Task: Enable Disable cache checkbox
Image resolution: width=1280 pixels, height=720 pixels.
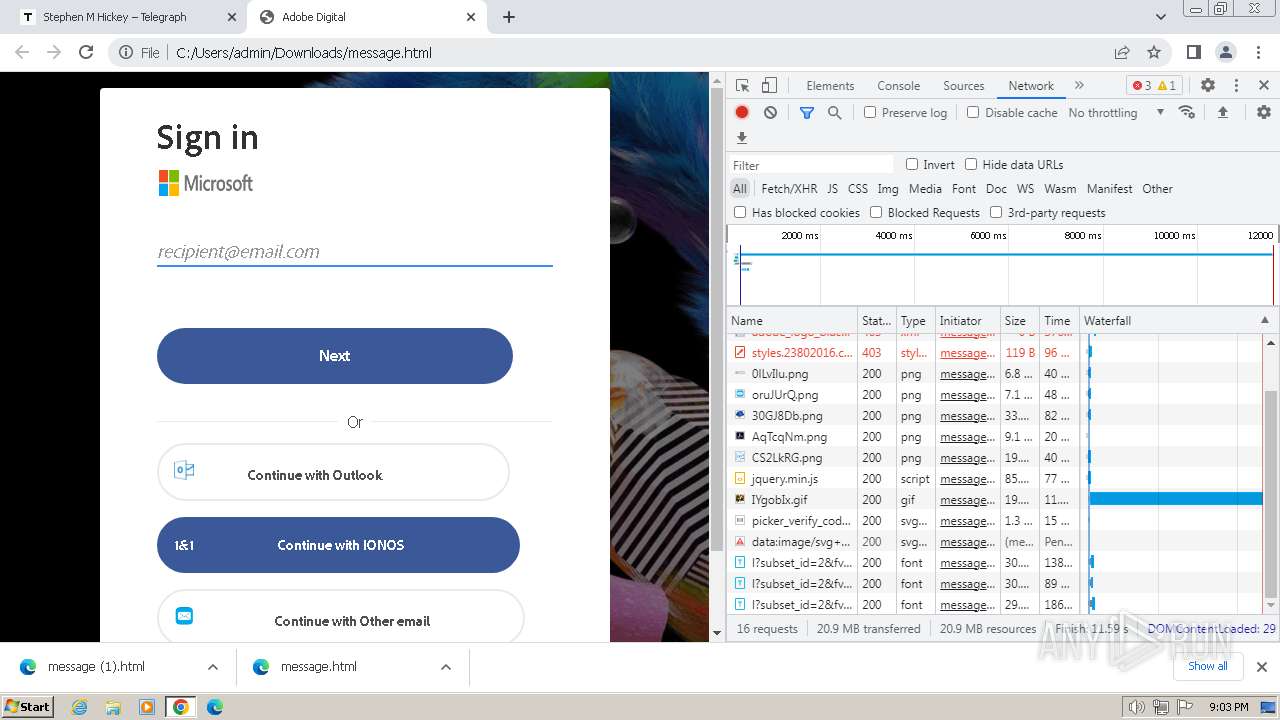Action: click(x=973, y=112)
